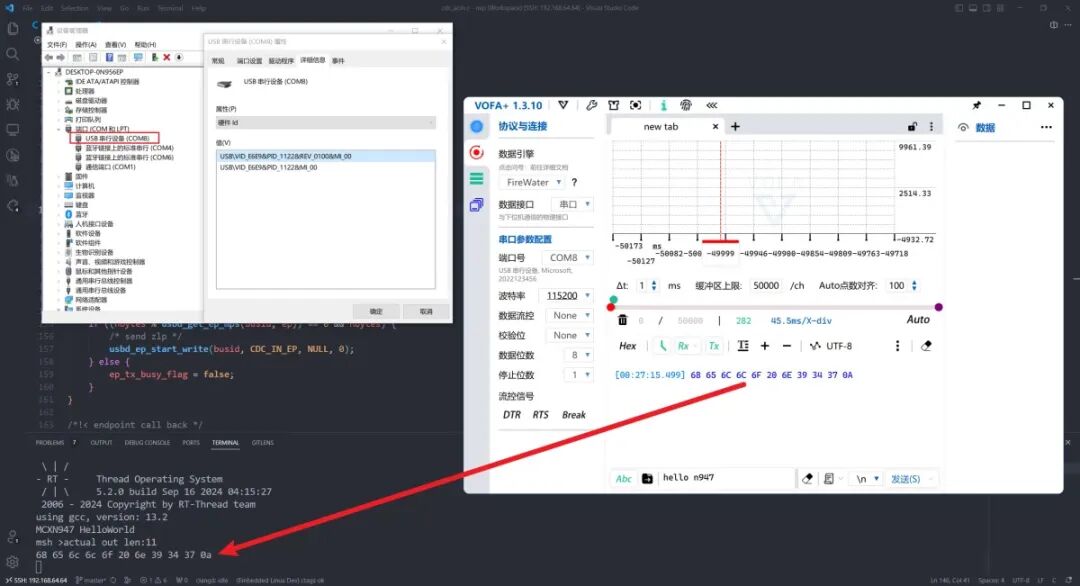Open Explorer in VS Code activity bar
The height and width of the screenshot is (586, 1080).
tap(12, 28)
